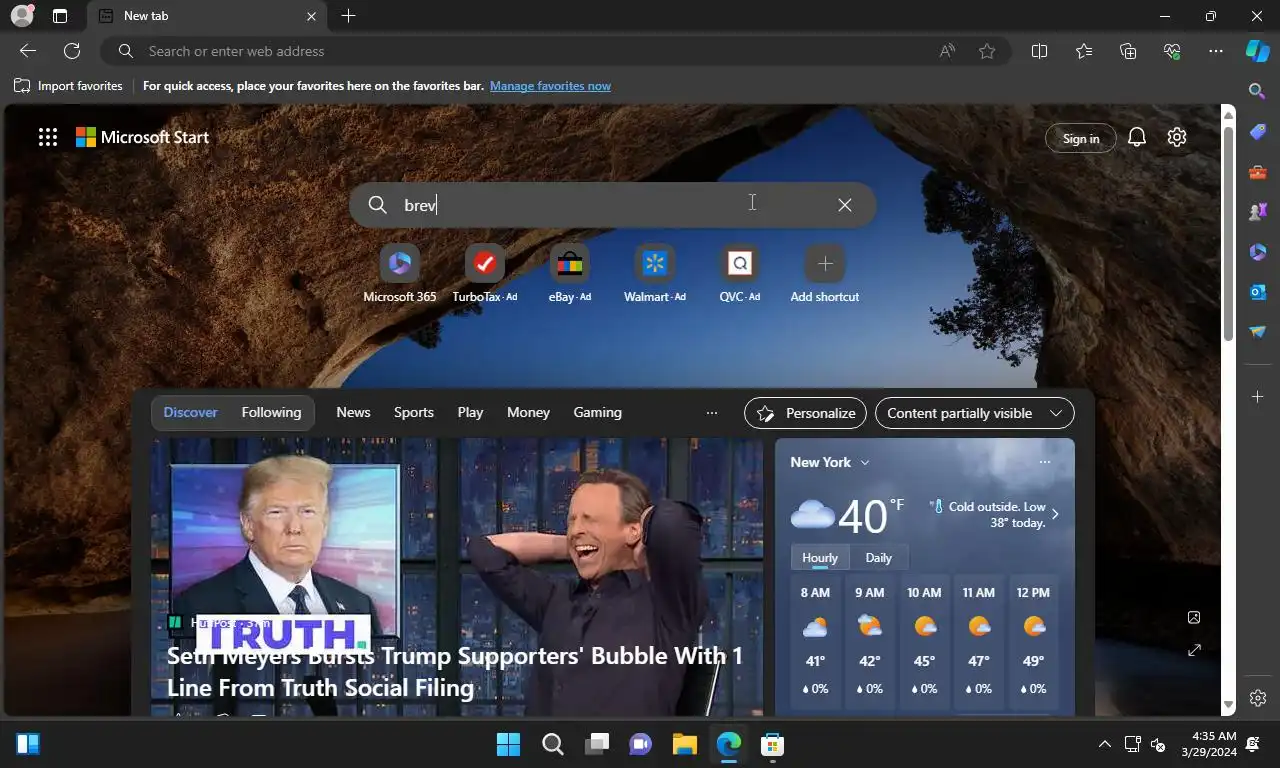Click the Personalize button
The image size is (1280, 768).
806,413
